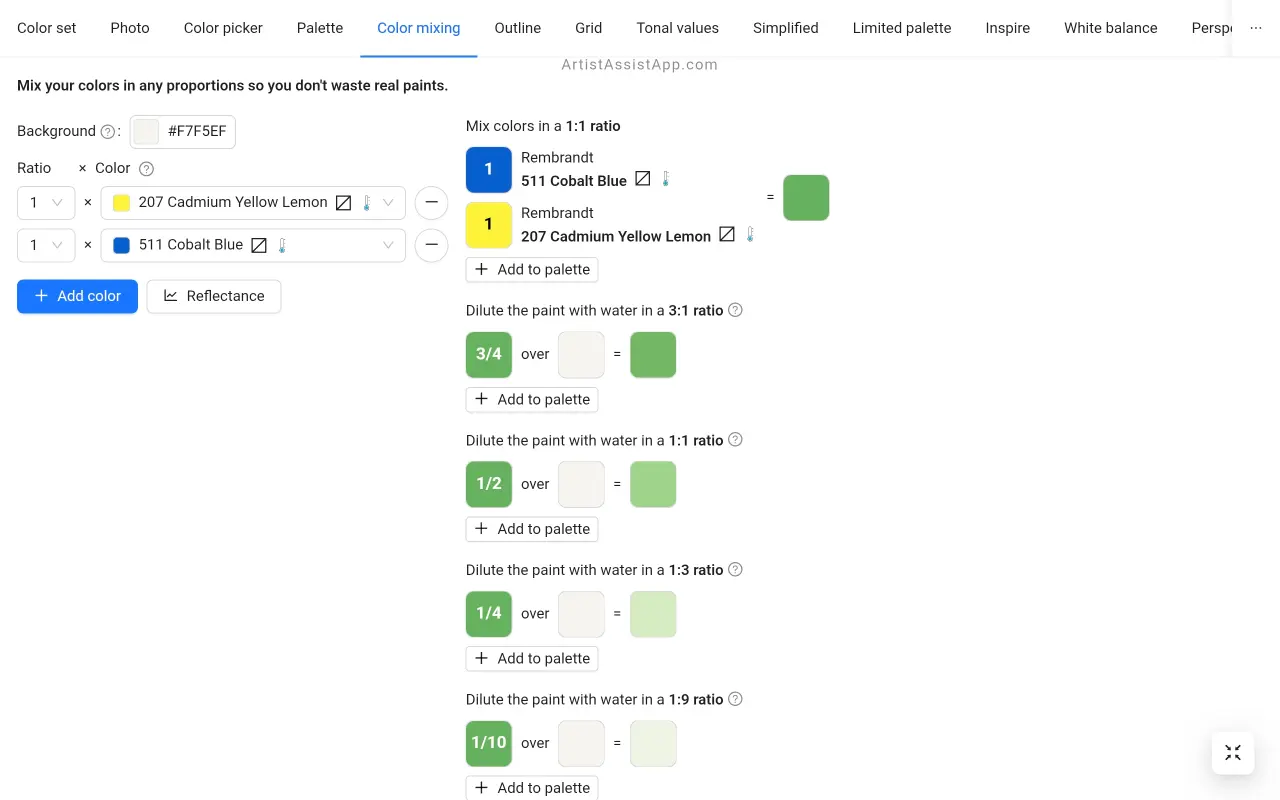This screenshot has height=800, width=1280.
Task: Remove the Cobalt Blue row with minus icon
Action: [x=431, y=245]
